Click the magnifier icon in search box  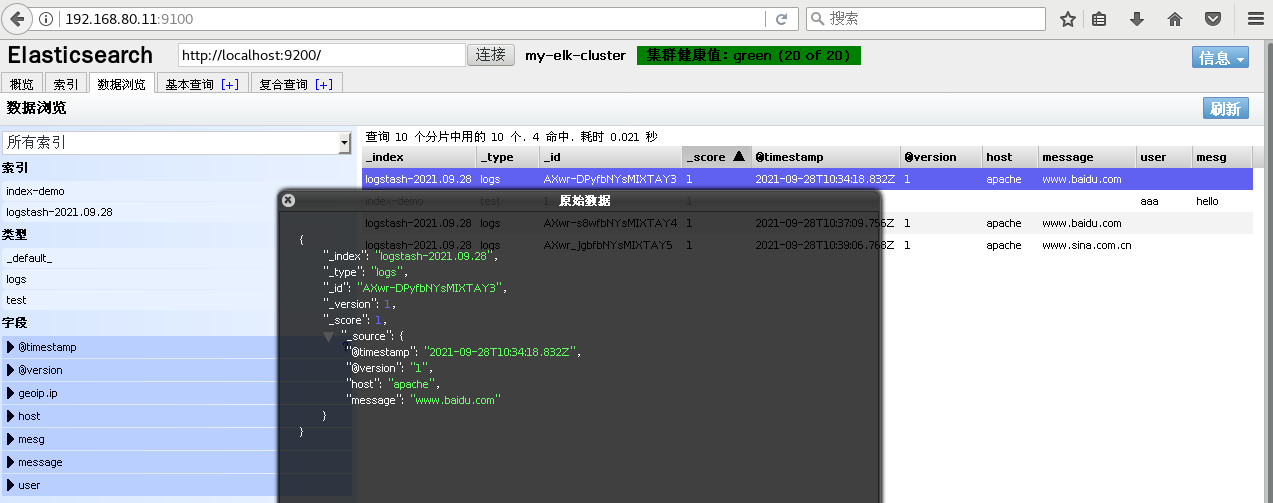coord(817,19)
